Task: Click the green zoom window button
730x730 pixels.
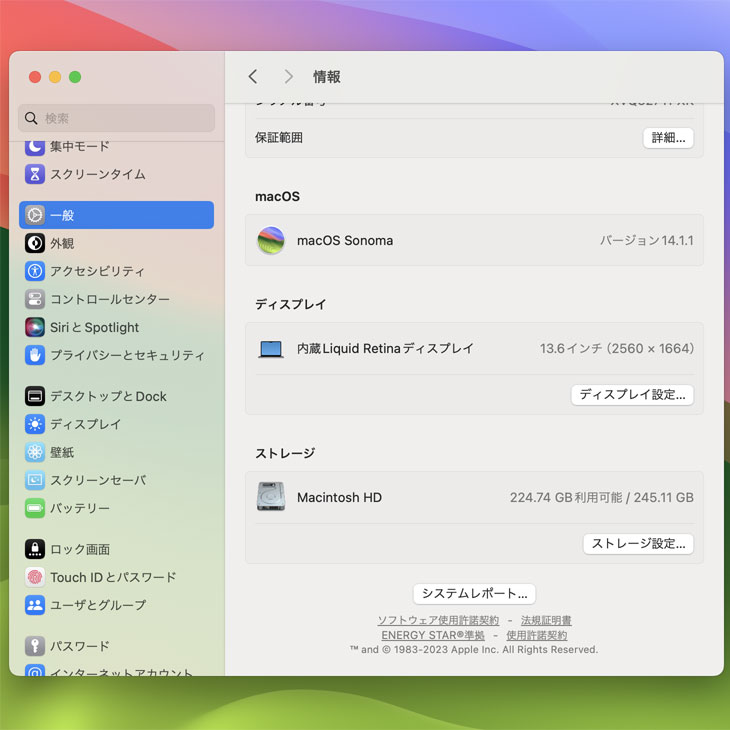Action: 75,77
